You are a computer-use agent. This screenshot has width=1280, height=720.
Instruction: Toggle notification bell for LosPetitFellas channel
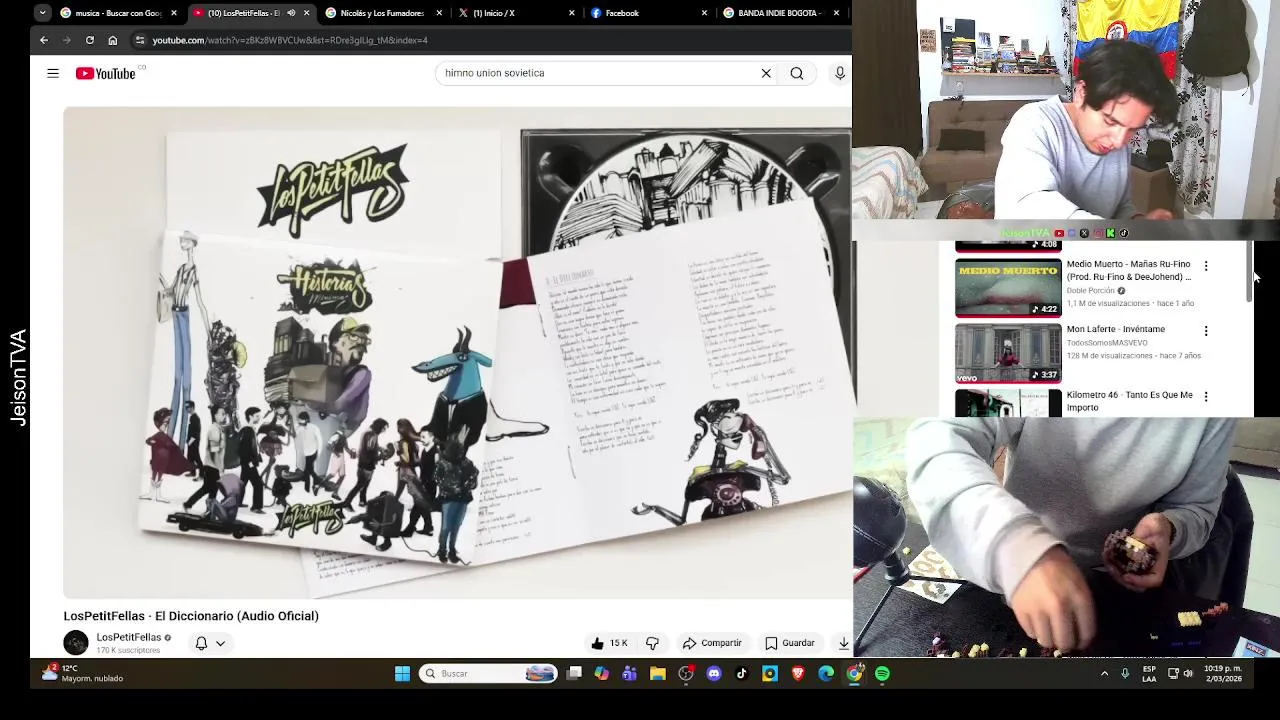click(201, 643)
